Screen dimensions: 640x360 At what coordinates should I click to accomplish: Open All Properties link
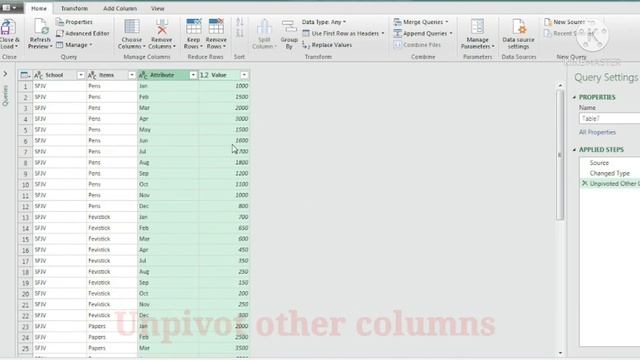coord(597,132)
